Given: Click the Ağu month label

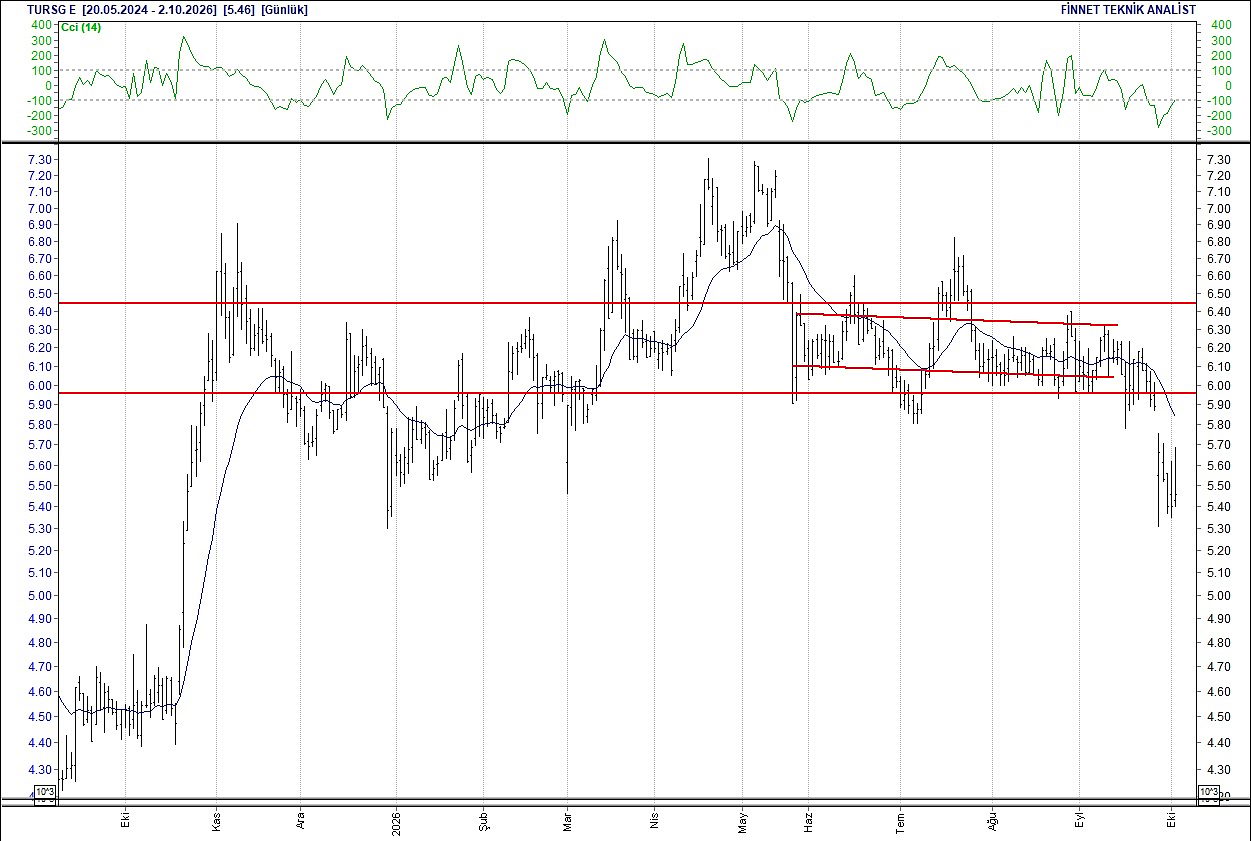Looking at the screenshot, I should coord(993,820).
